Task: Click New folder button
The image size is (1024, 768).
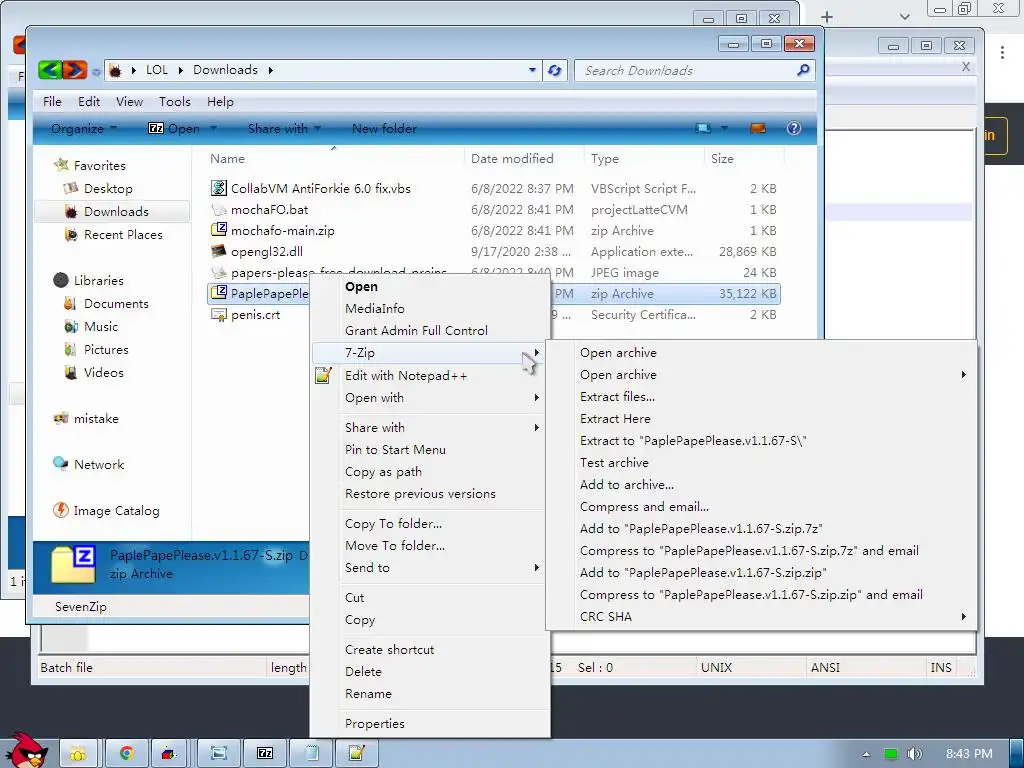Action: (384, 129)
